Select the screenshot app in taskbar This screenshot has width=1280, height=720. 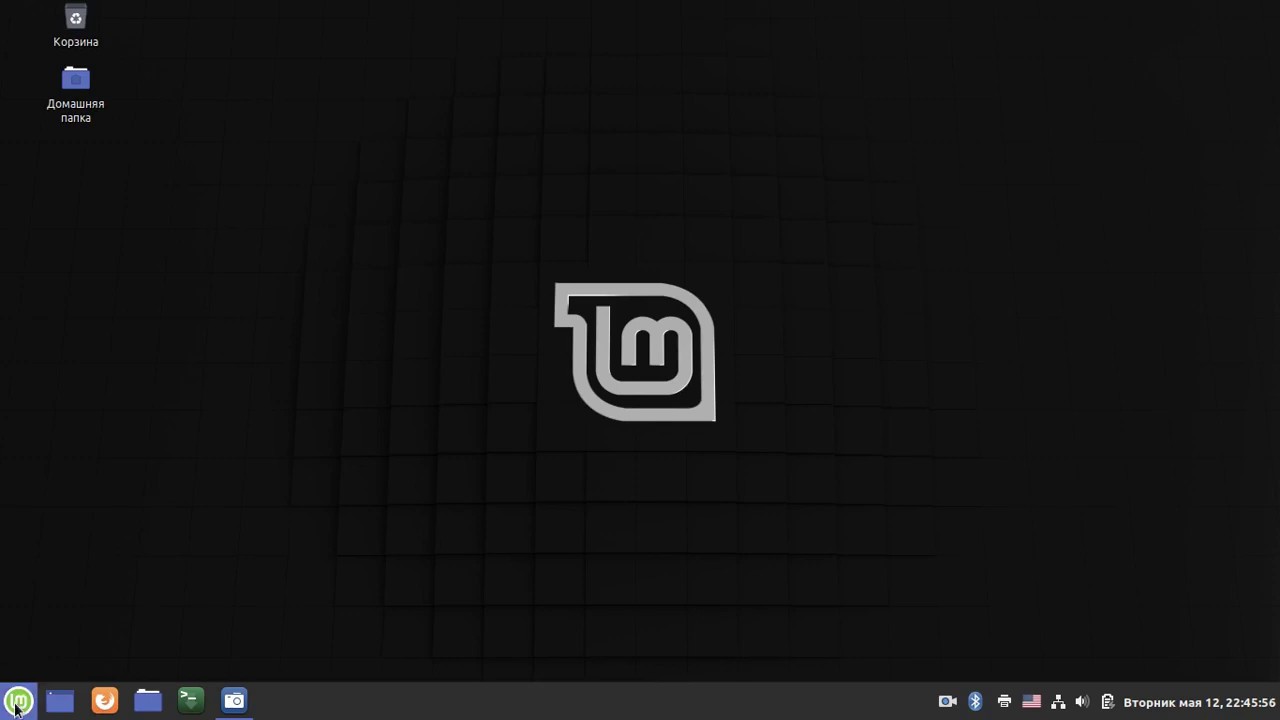234,701
